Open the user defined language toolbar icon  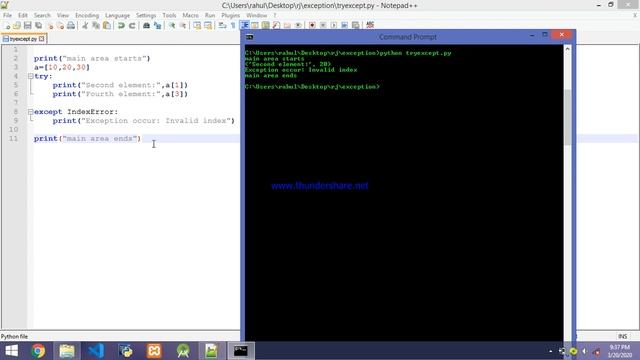click(255, 25)
